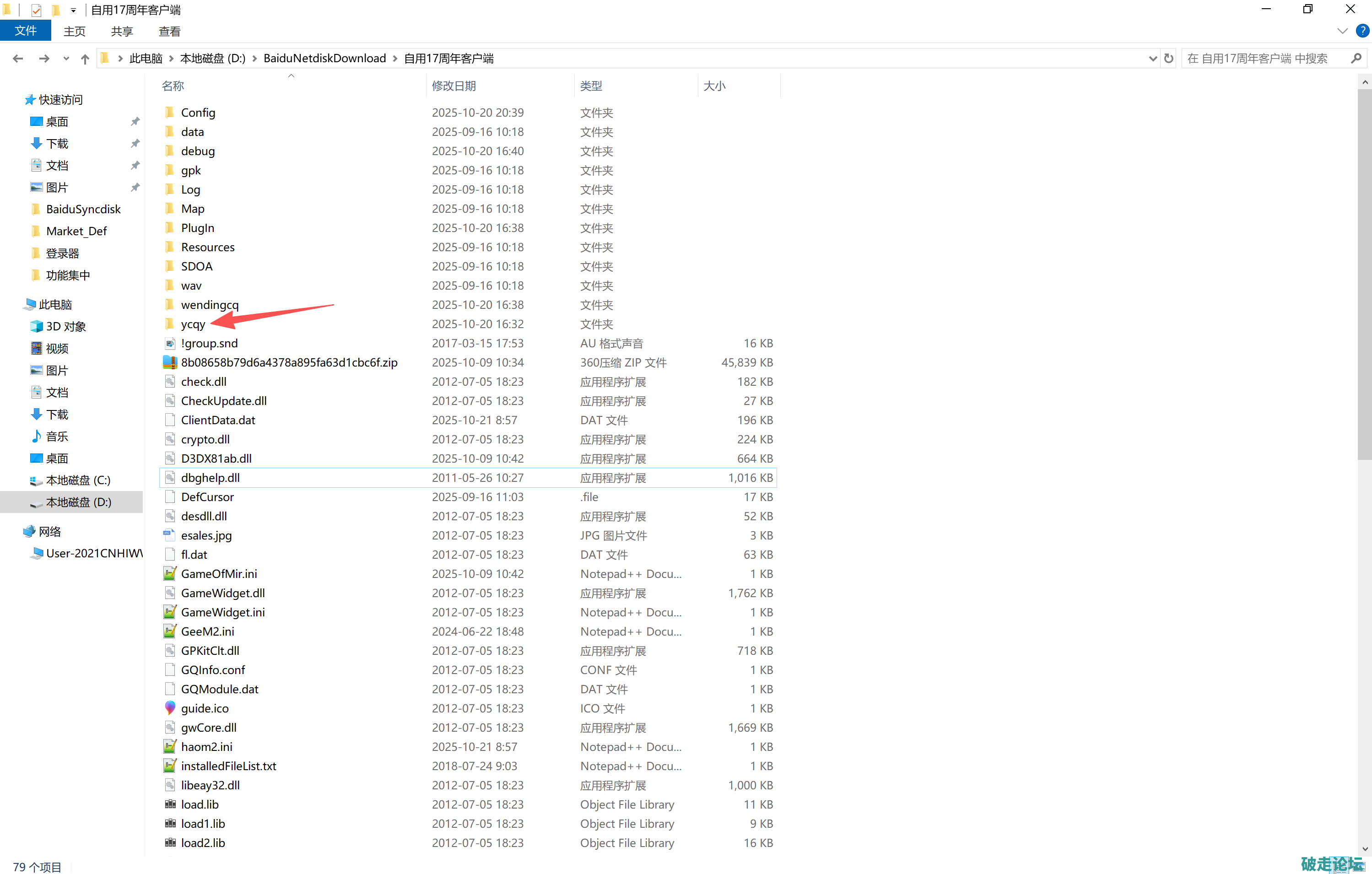This screenshot has height=874, width=1372.
Task: Click the Up one level arrow
Action: click(x=85, y=59)
